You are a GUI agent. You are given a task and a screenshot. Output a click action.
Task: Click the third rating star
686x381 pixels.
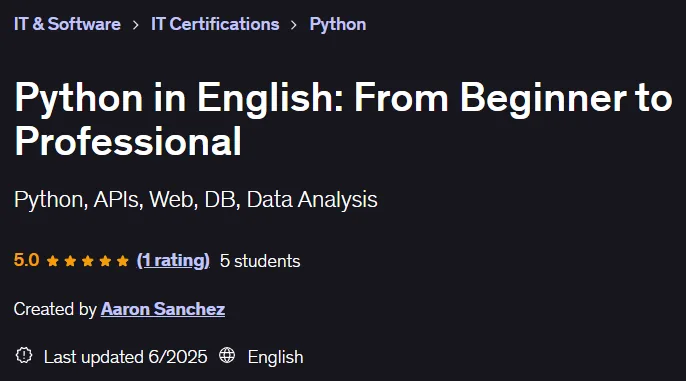tap(88, 261)
